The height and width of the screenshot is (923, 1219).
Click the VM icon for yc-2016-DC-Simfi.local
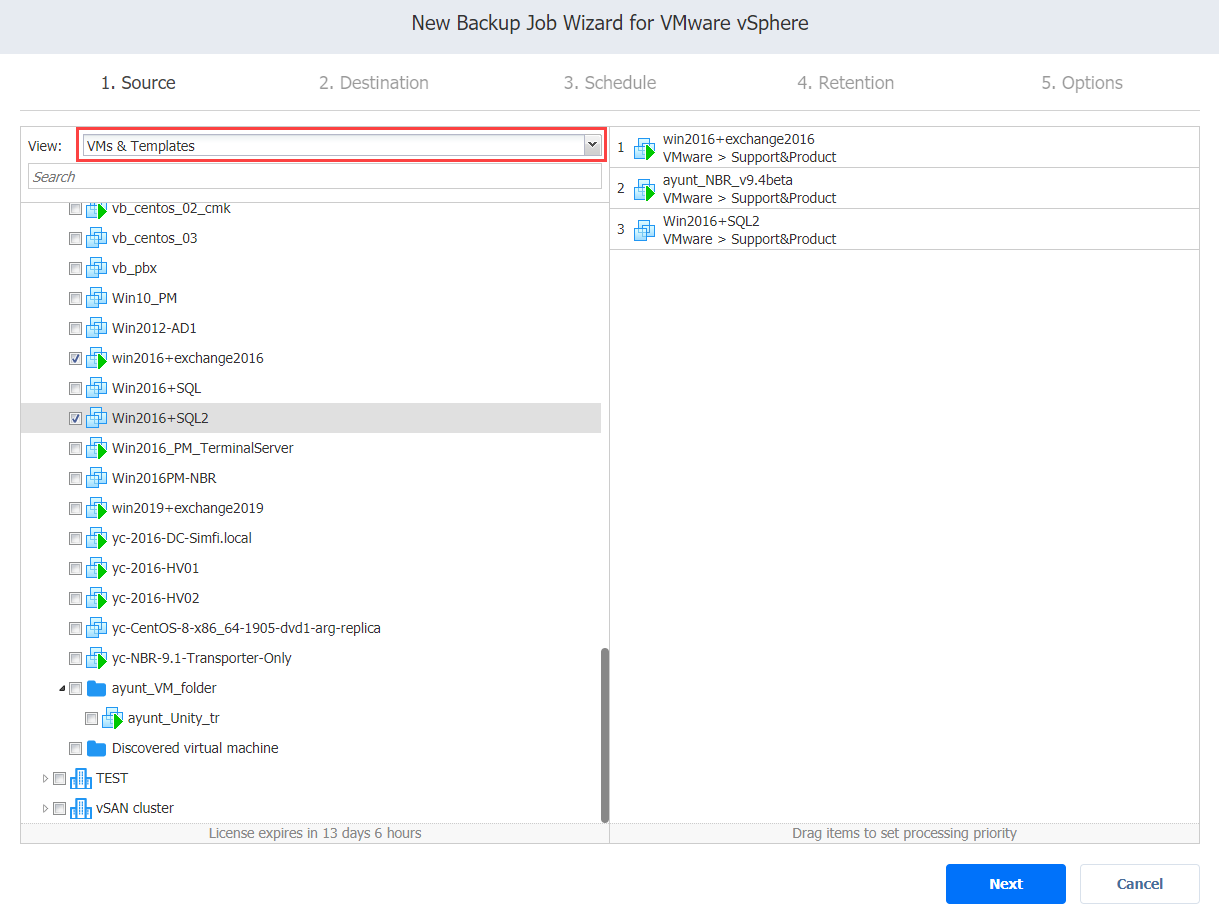tap(97, 538)
